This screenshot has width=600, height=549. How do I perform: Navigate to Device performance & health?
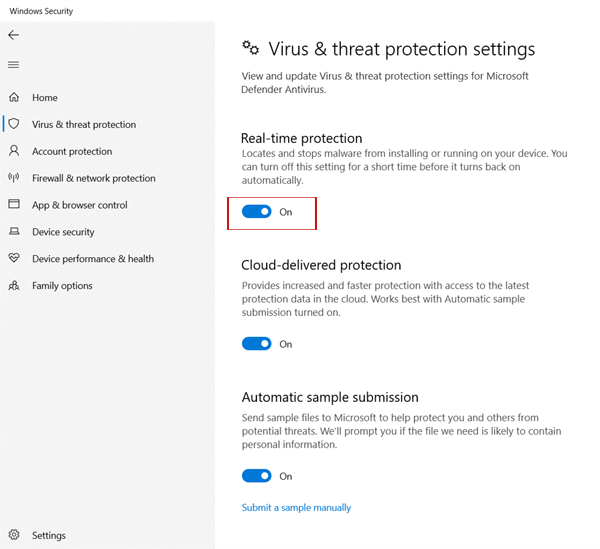[x=93, y=258]
